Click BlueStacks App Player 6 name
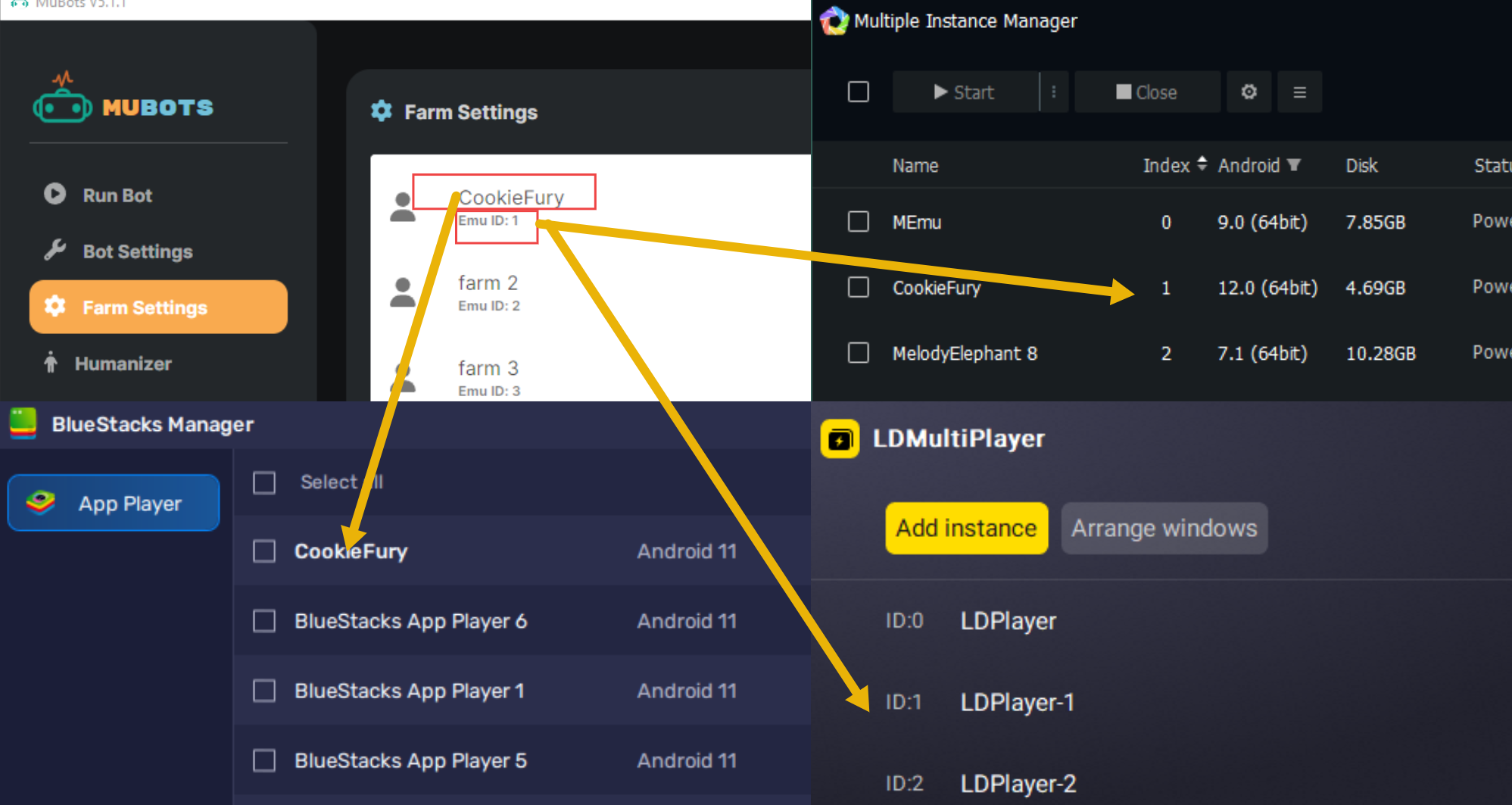Viewport: 1512px width, 805px height. tap(410, 621)
